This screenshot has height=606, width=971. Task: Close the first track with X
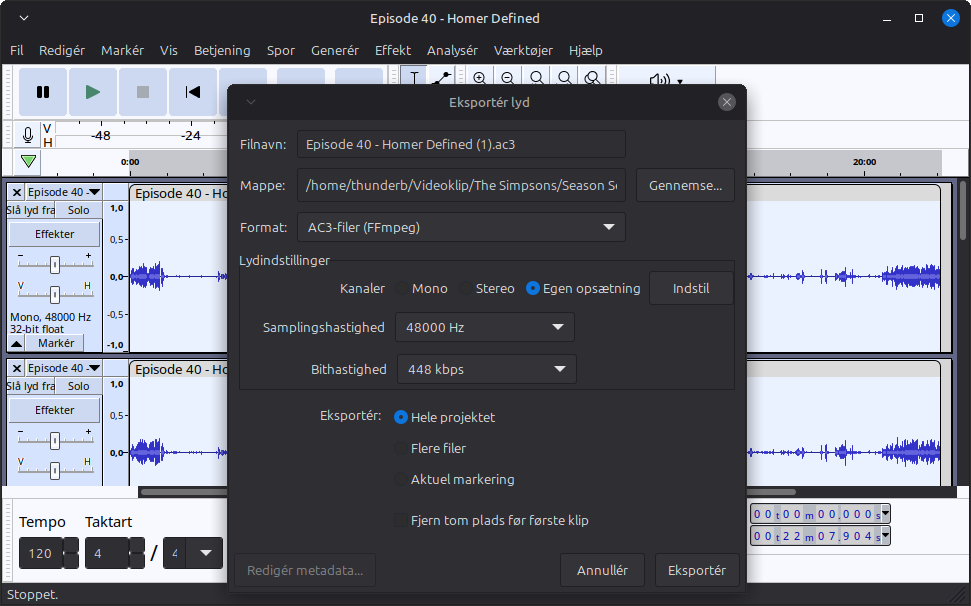click(x=16, y=192)
